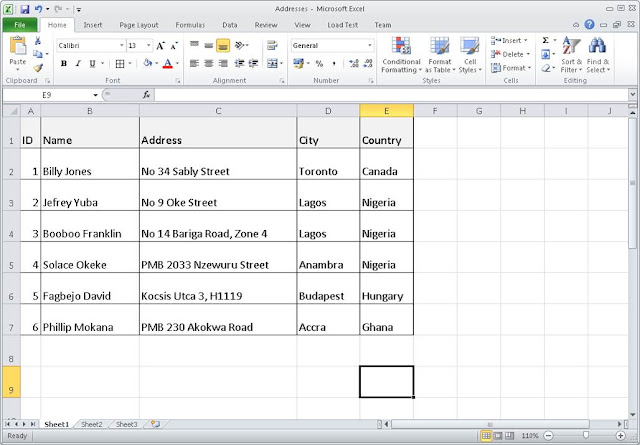Screen dimensions: 640x445
Task: Click the zoom slider handle
Action: coord(586,435)
